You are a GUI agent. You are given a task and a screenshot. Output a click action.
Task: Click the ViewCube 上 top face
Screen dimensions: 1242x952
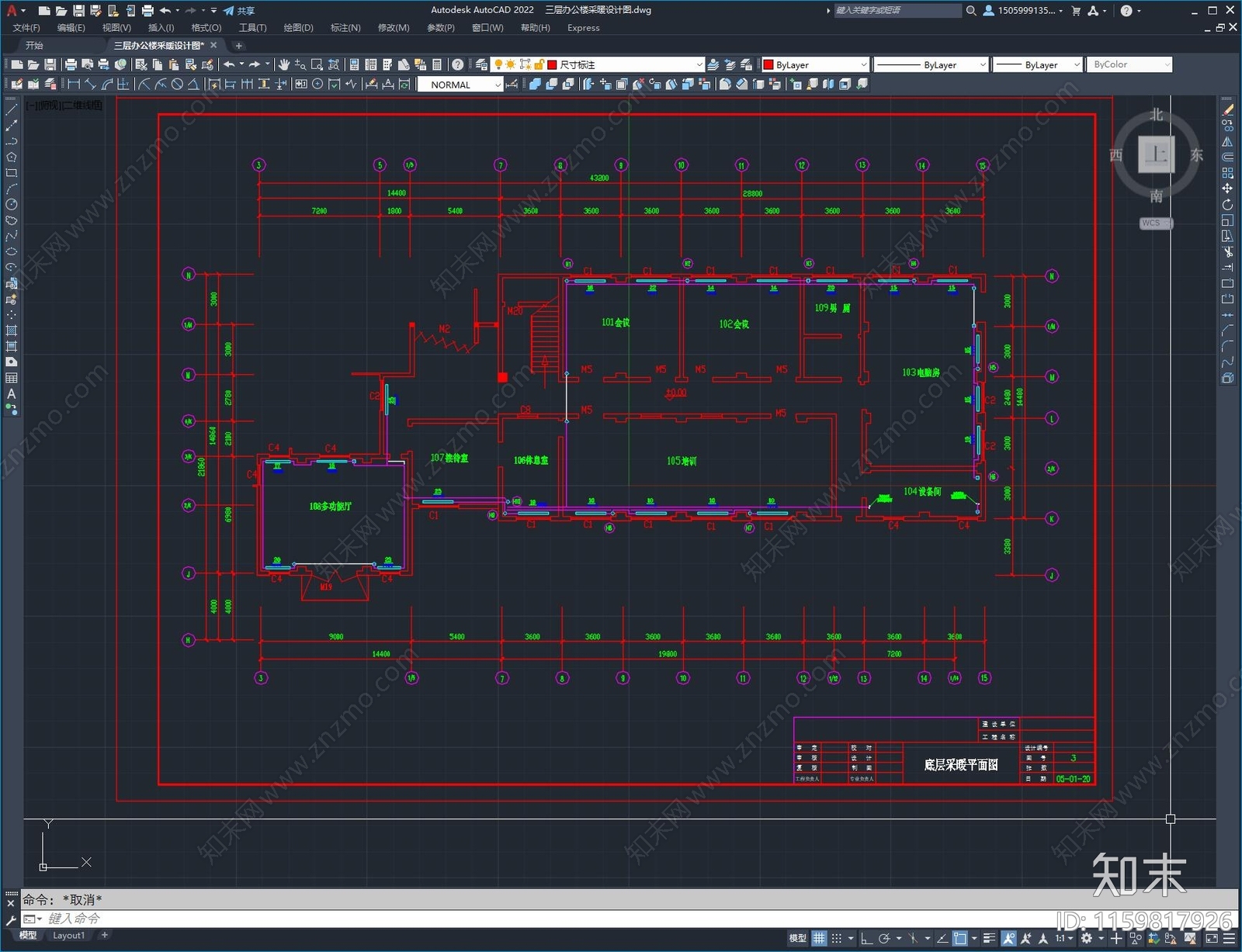coord(1156,154)
